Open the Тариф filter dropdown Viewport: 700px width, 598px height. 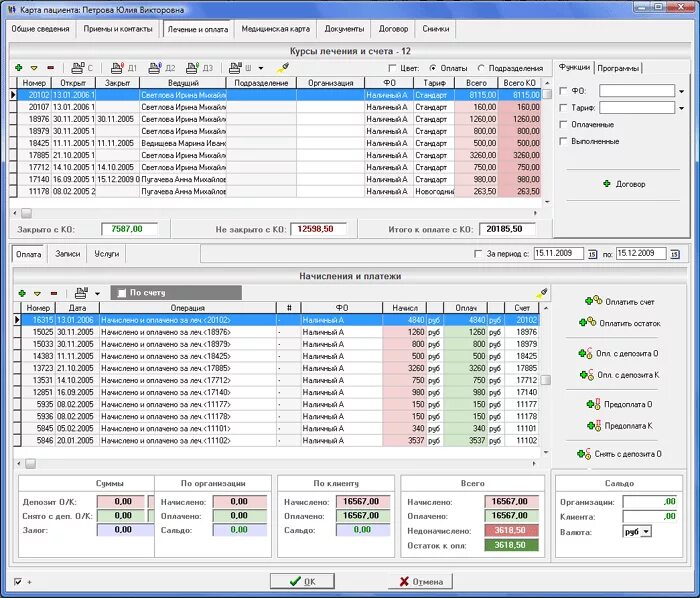tap(681, 108)
